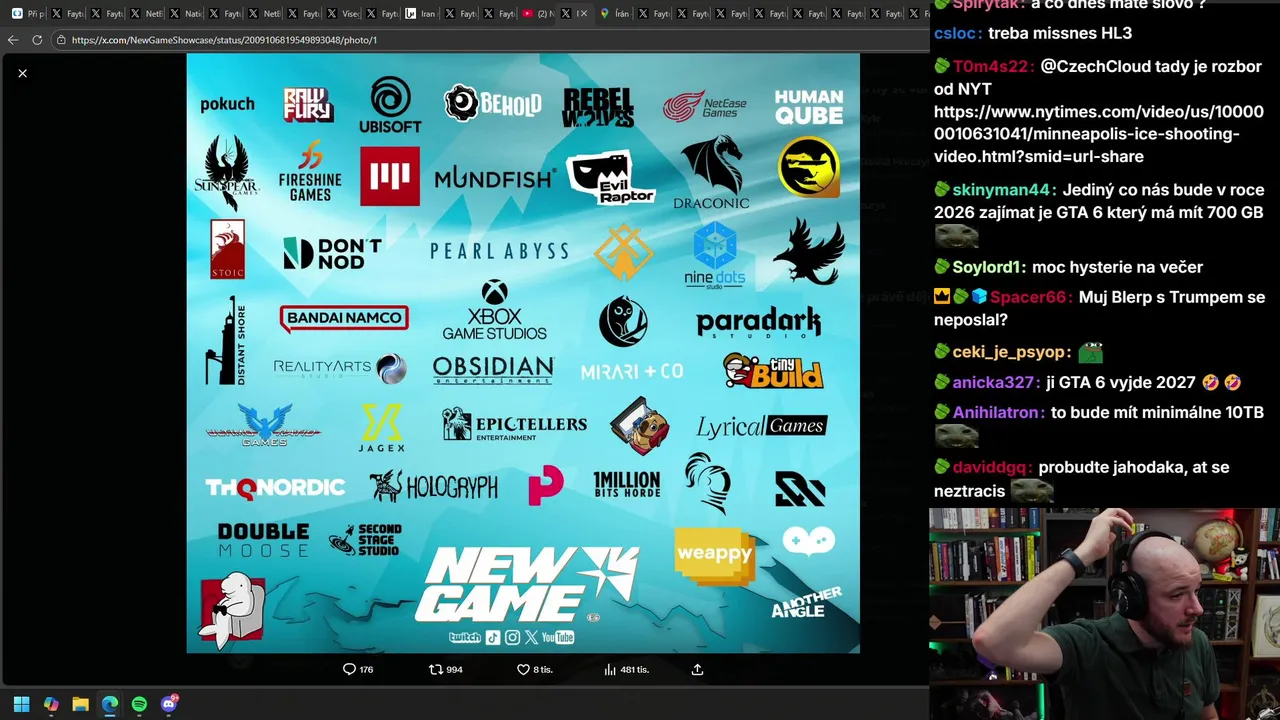The image size is (1280, 720).
Task: Open chat user csloc's profile
Action: 956,34
